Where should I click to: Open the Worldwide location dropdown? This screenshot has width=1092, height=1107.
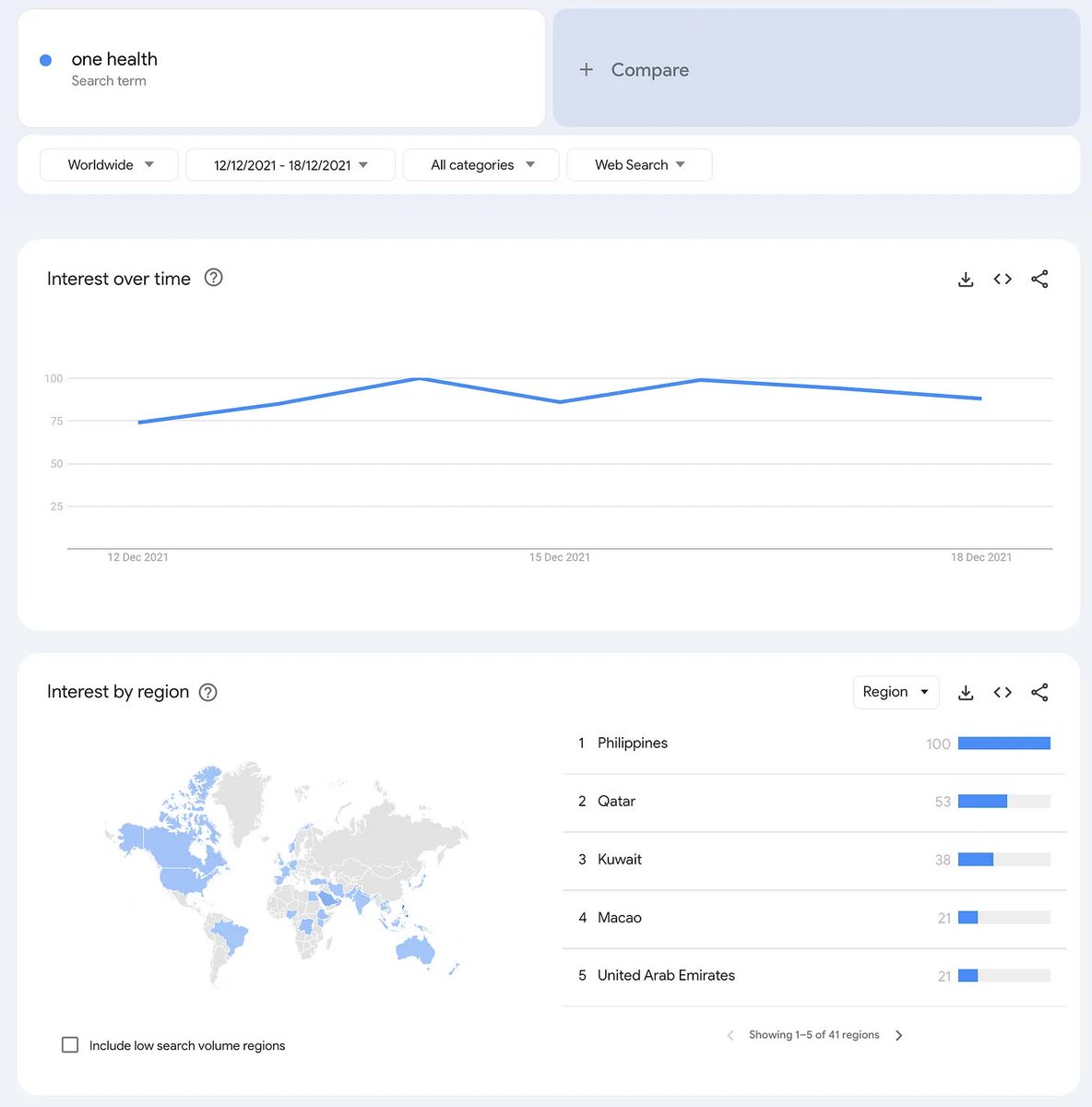pos(109,165)
